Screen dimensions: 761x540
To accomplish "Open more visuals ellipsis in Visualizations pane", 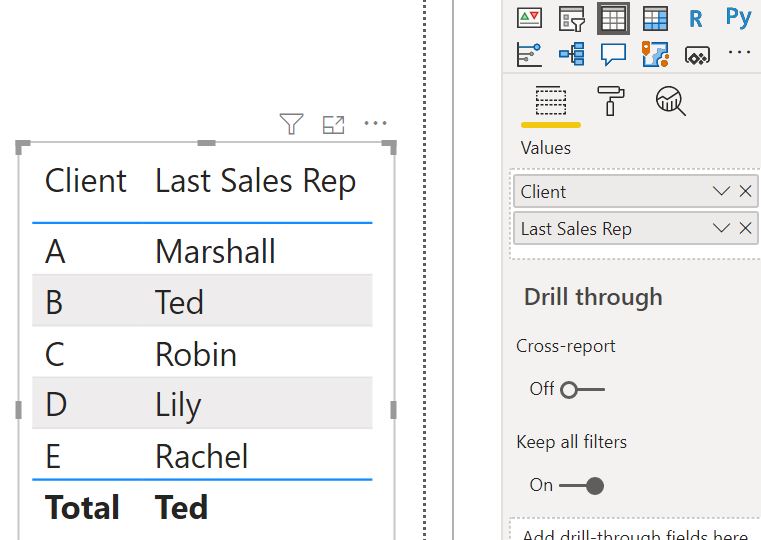I will (739, 52).
